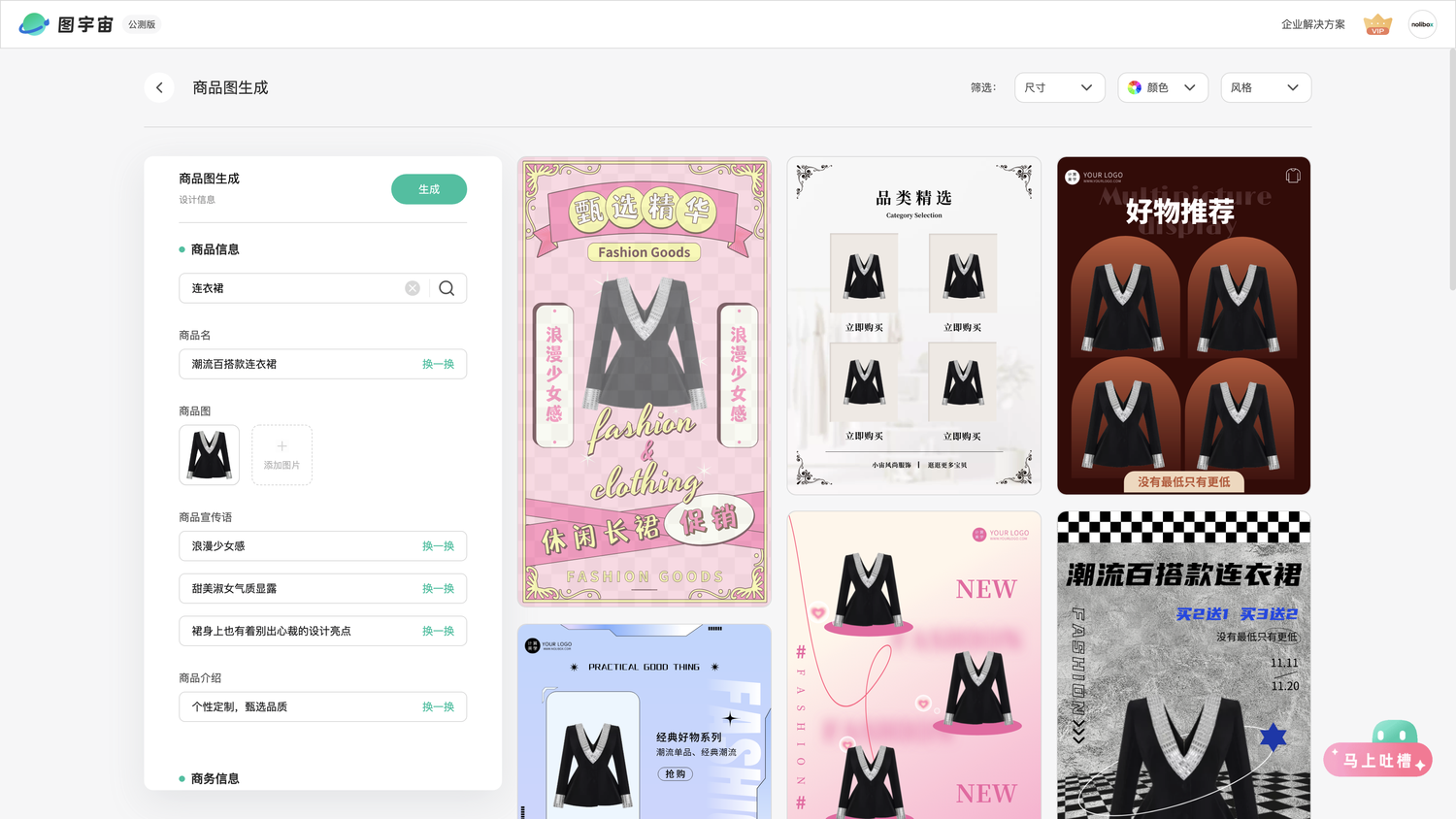Click the 商品宣传语 label
Image resolution: width=1456 pixels, height=819 pixels.
click(205, 517)
